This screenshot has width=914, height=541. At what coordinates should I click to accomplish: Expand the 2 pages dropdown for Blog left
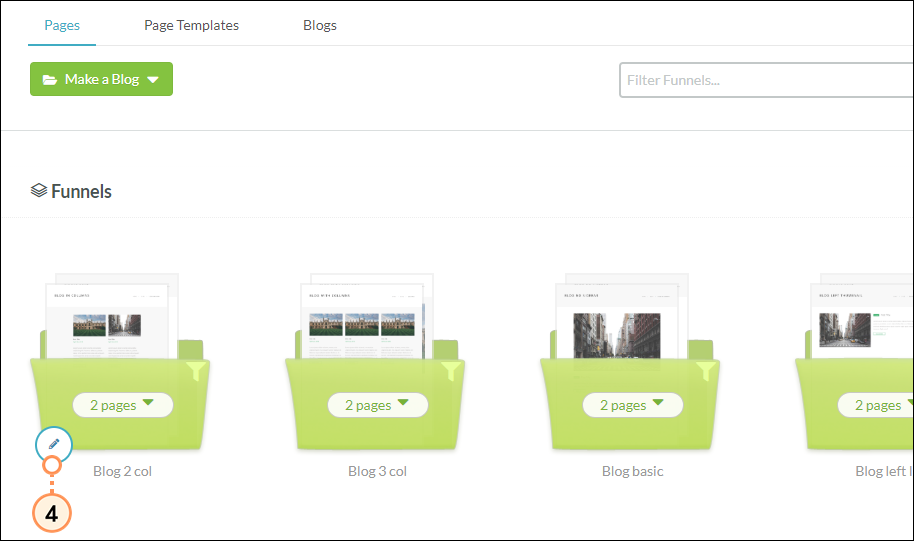coord(876,405)
